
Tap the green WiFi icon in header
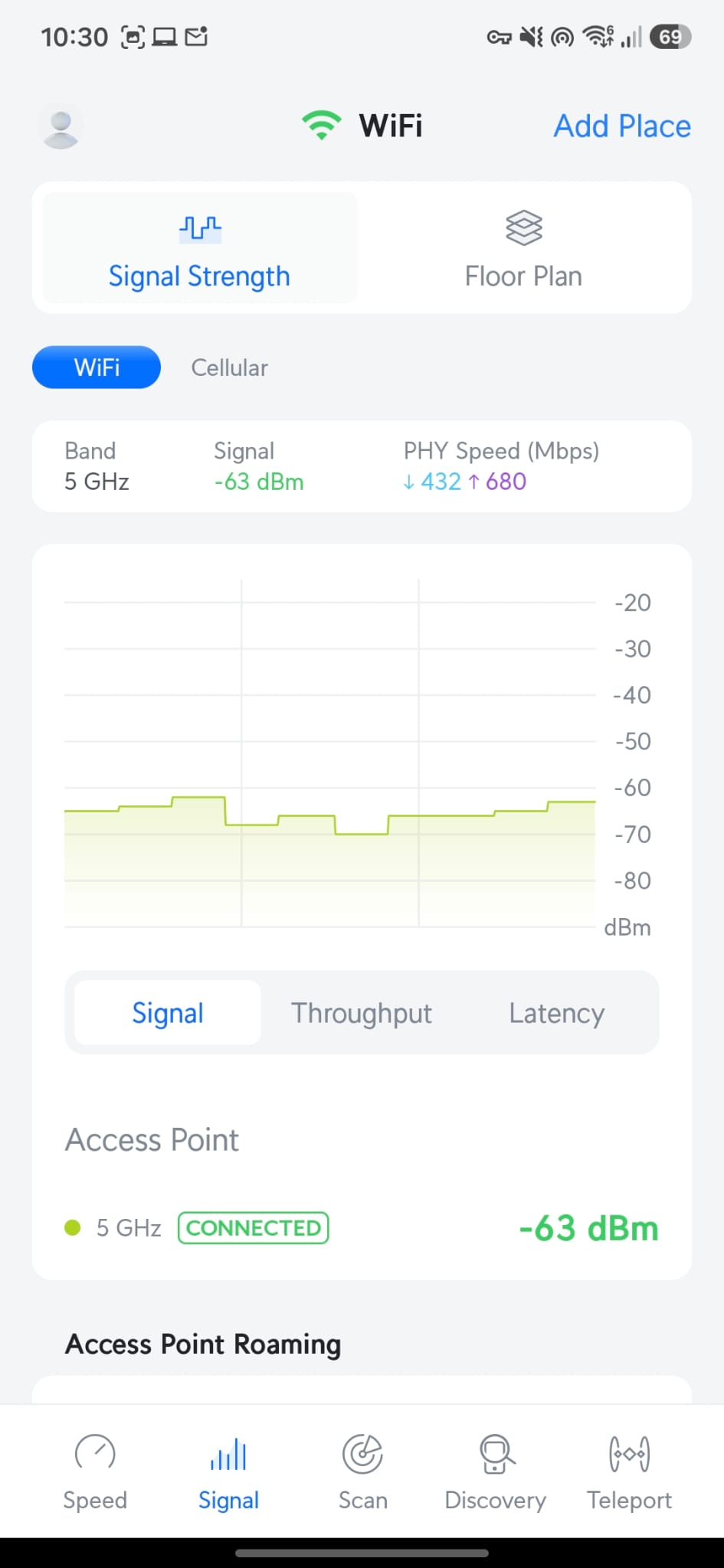[x=321, y=126]
